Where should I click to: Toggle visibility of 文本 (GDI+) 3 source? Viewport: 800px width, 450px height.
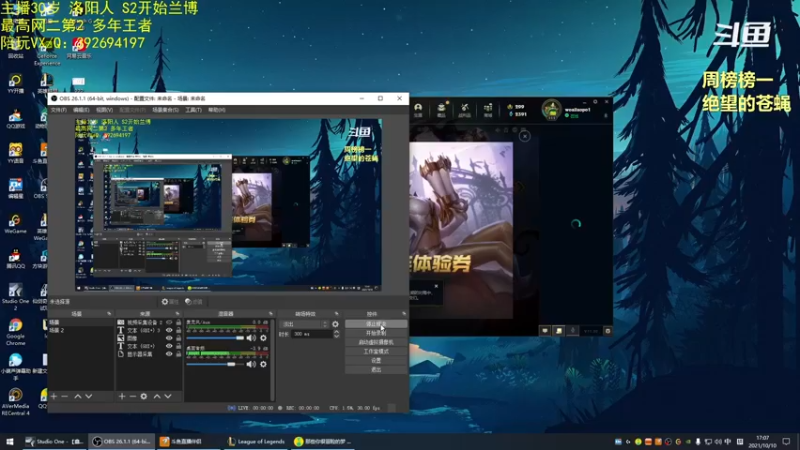(169, 330)
